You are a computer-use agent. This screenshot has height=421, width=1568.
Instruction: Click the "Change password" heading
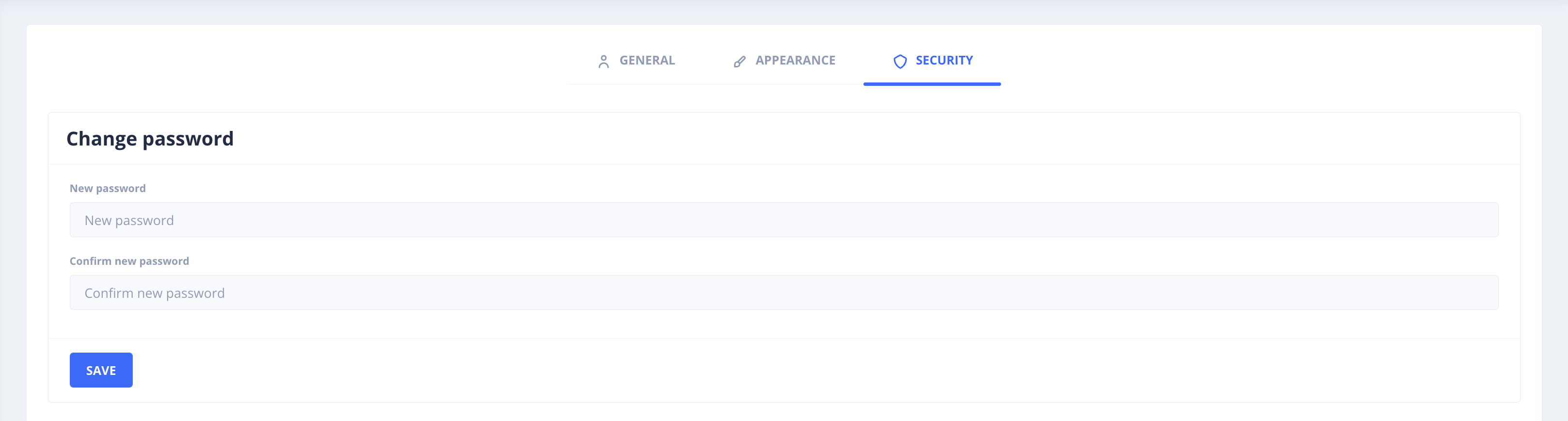tap(150, 139)
